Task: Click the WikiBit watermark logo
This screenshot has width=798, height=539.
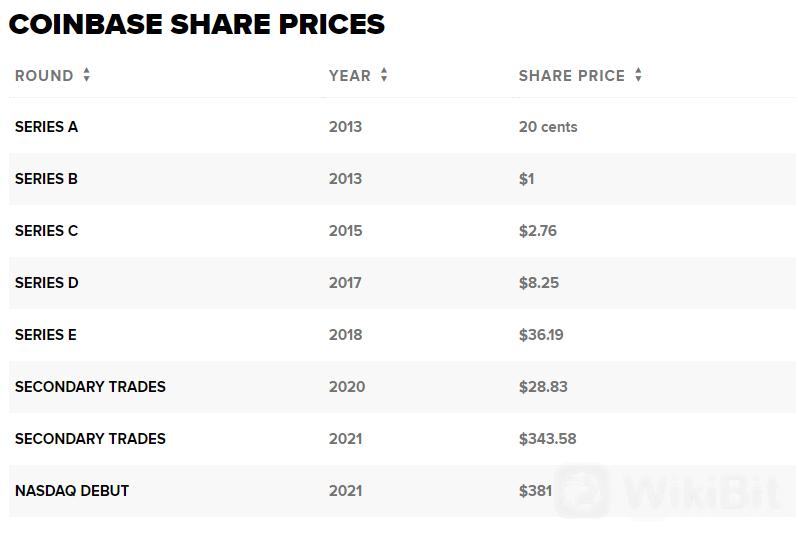Action: coord(669,492)
